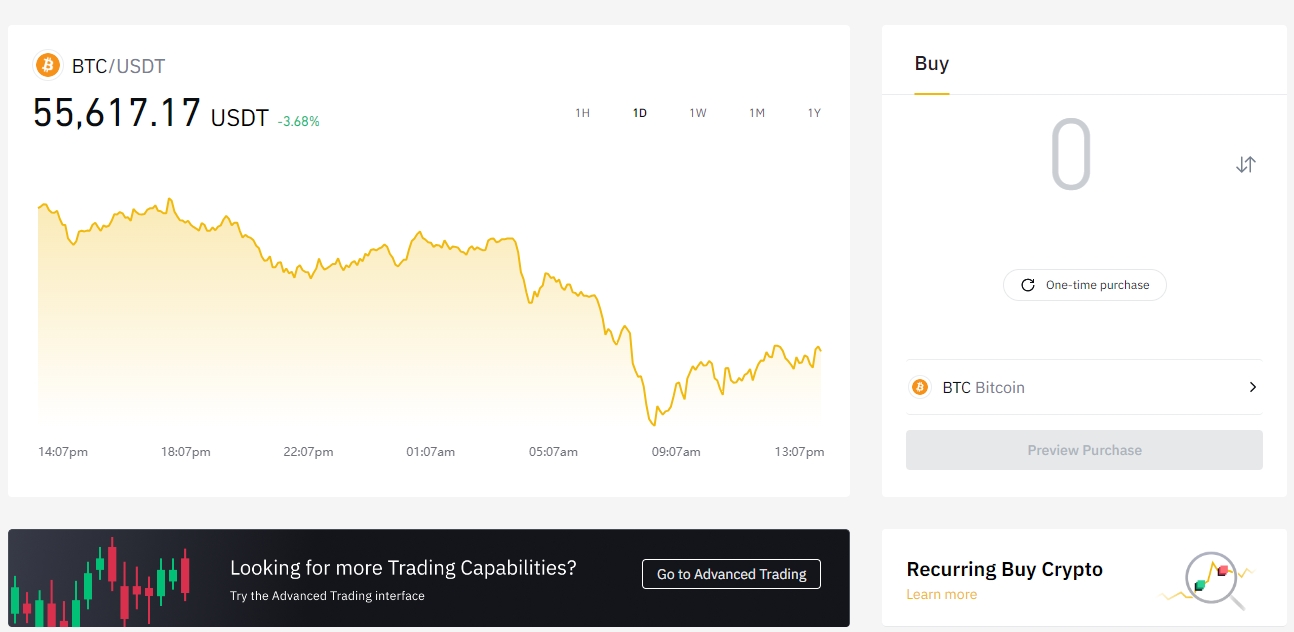Select the 1W chart timeframe
The height and width of the screenshot is (632, 1294).
(x=698, y=113)
